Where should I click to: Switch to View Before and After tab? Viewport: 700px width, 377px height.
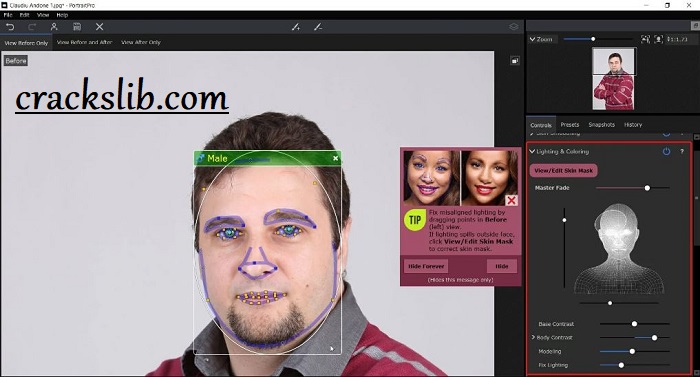[84, 42]
